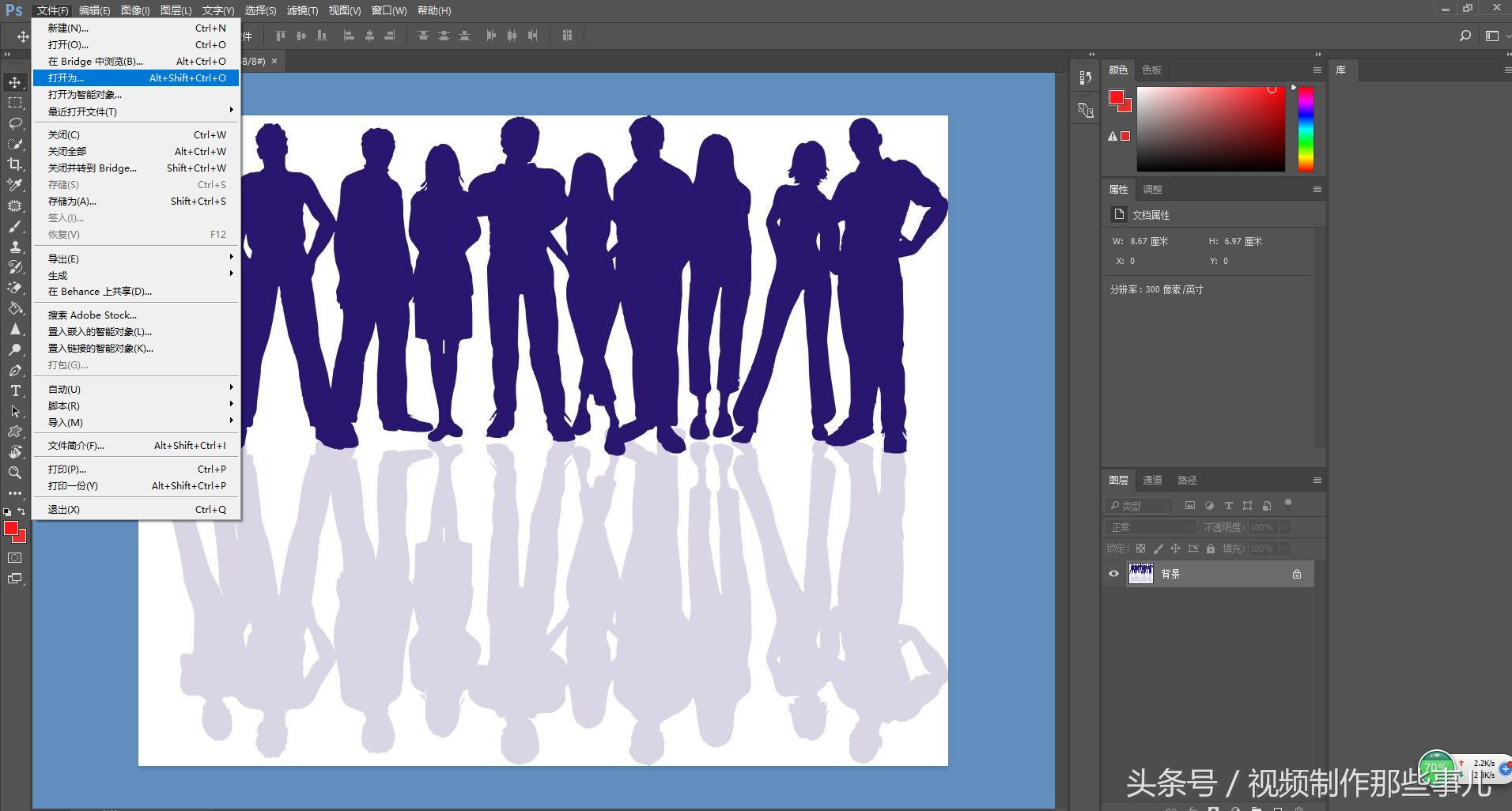Toggle layer filtering switch in Layers panel

click(1287, 504)
